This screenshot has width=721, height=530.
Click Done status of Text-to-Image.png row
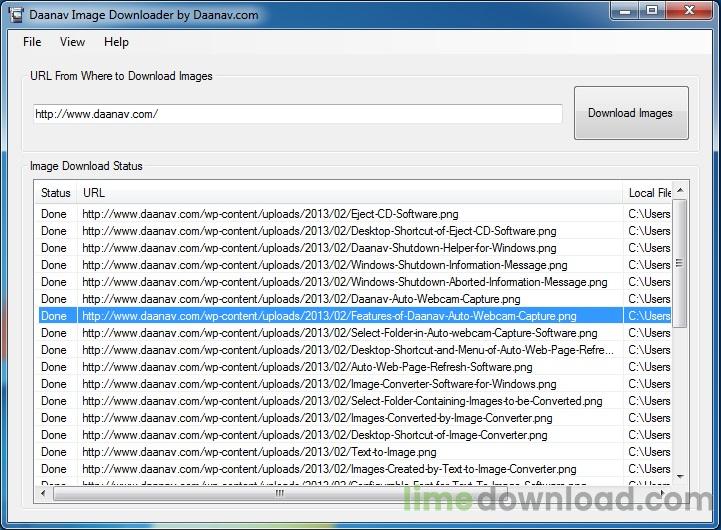54,452
